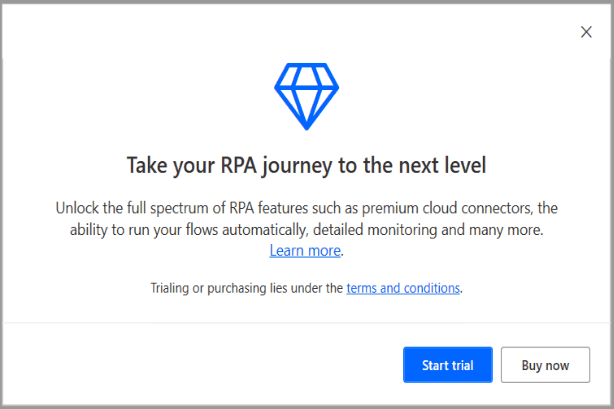Image resolution: width=614 pixels, height=409 pixels.
Task: Open the terms and conditions link
Action: pos(403,288)
